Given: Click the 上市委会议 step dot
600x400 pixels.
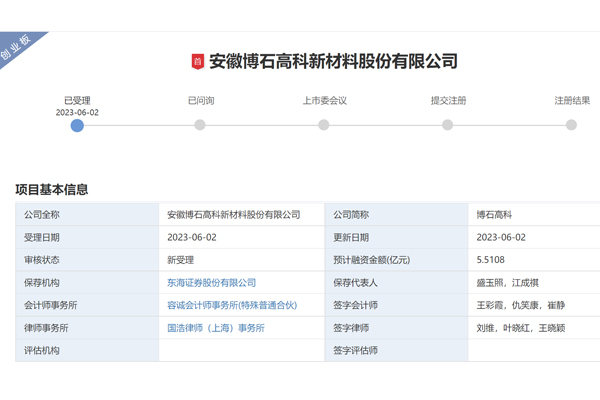Looking at the screenshot, I should click(x=323, y=125).
